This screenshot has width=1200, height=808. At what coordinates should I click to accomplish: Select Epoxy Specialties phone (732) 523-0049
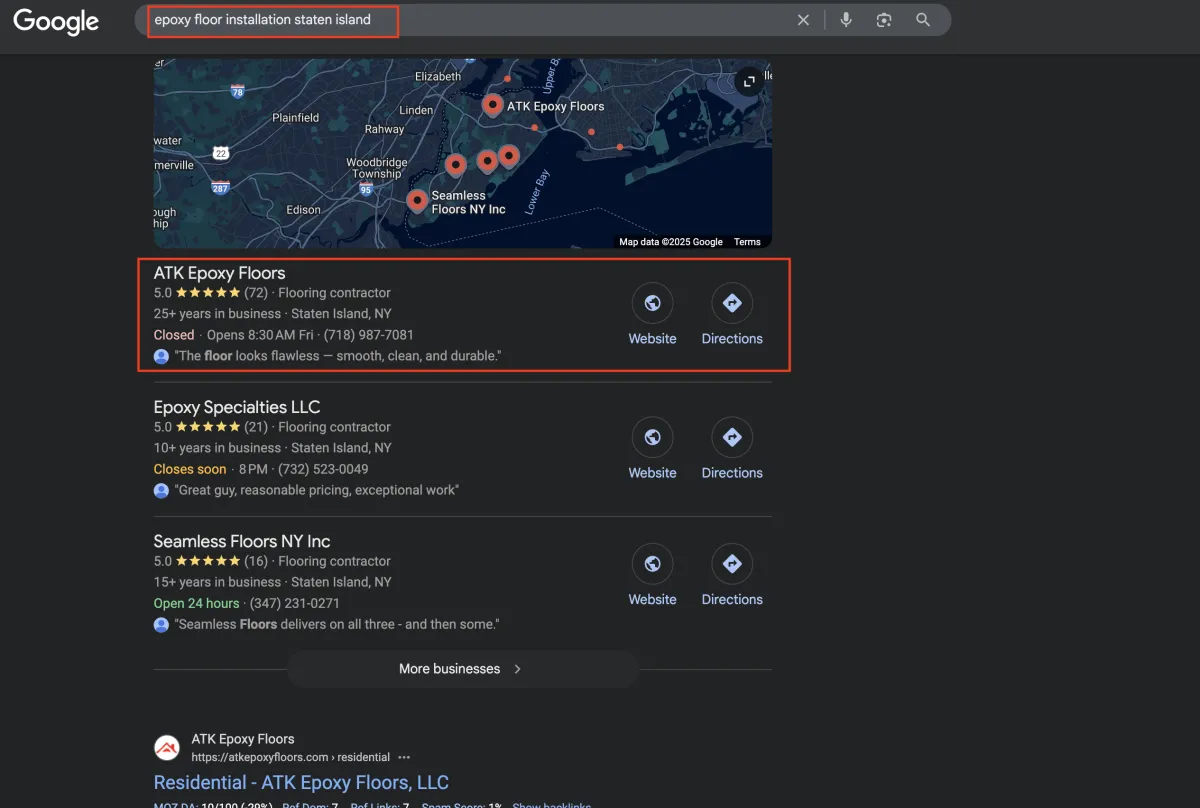(321, 469)
